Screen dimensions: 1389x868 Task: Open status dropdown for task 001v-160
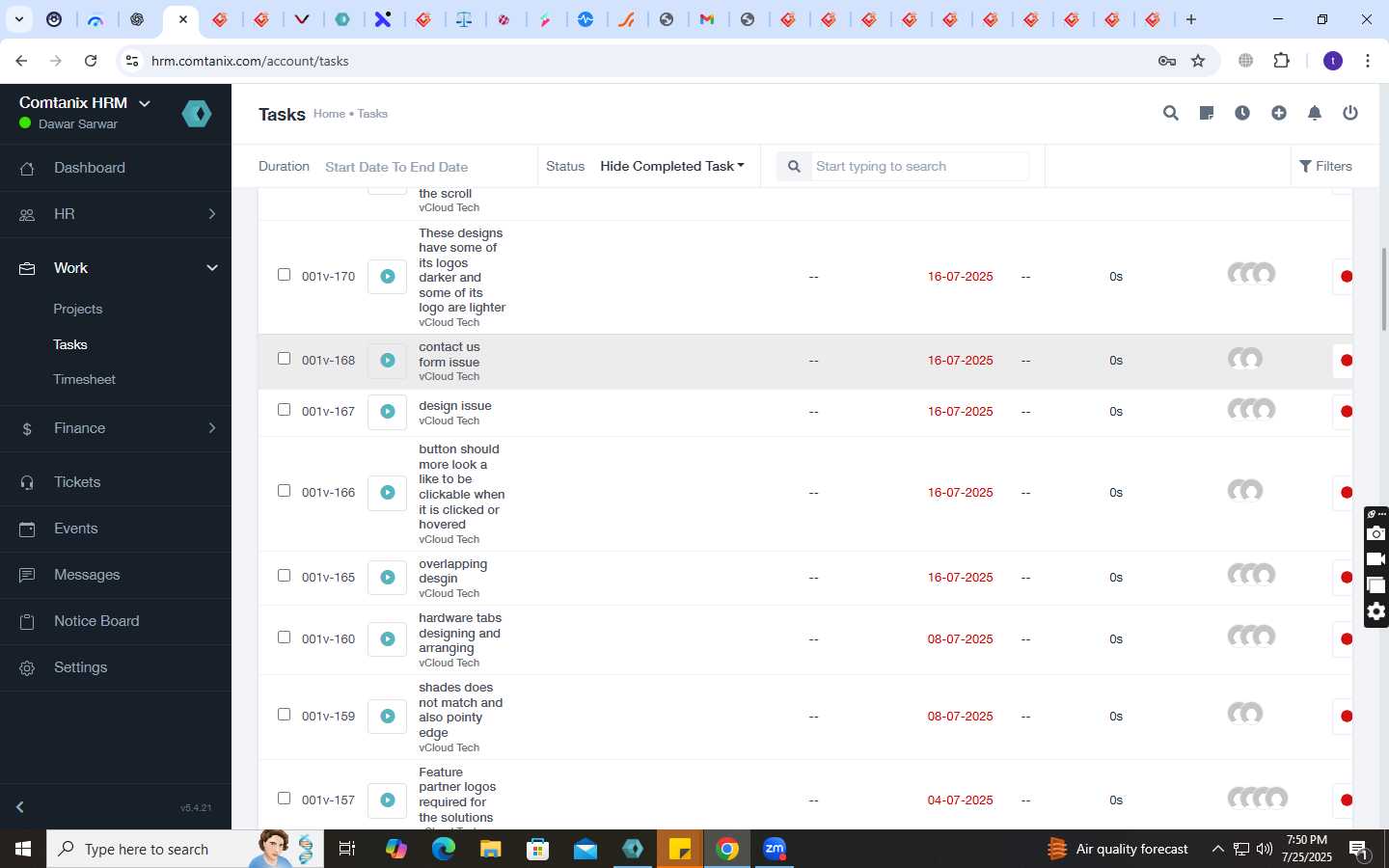click(x=1343, y=639)
